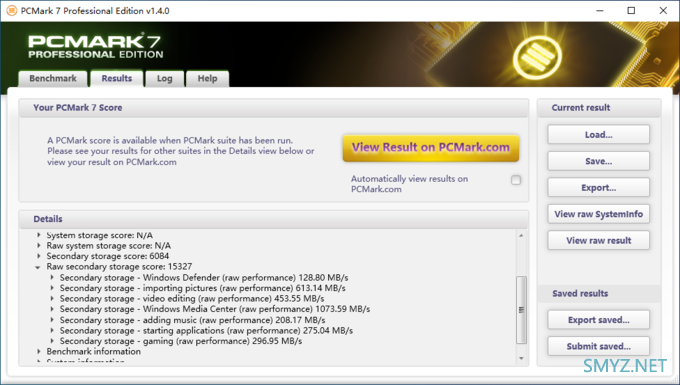
Task: Select text 'Secondary storage score: 6084'
Action: (x=108, y=256)
